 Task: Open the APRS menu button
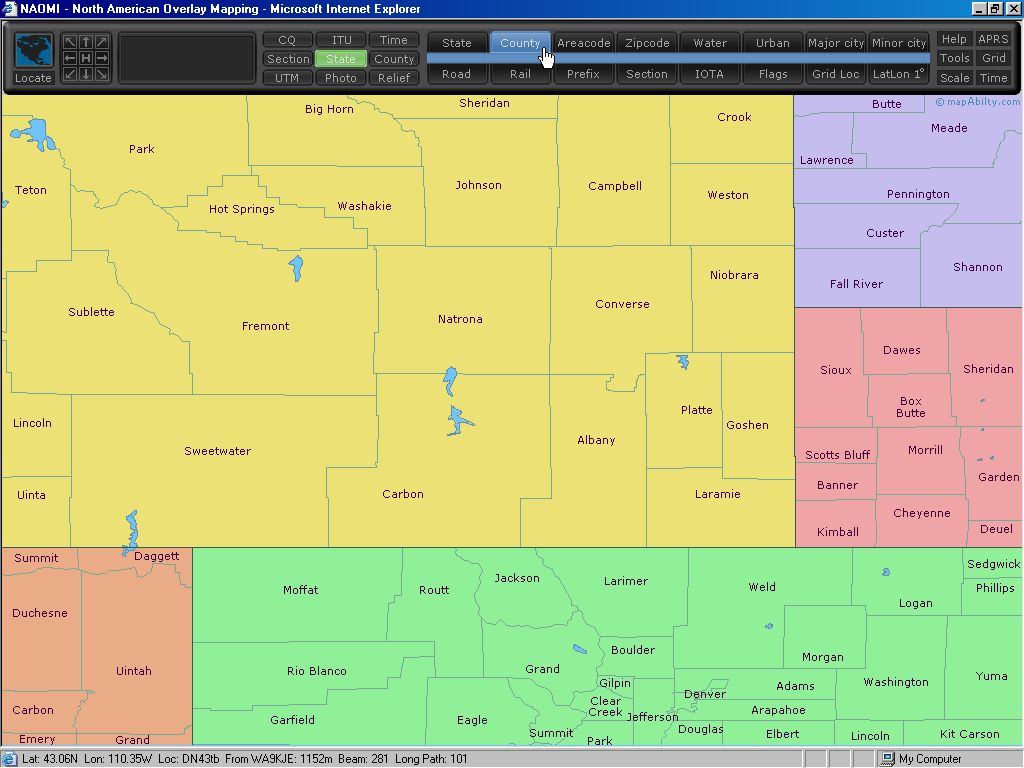(993, 39)
